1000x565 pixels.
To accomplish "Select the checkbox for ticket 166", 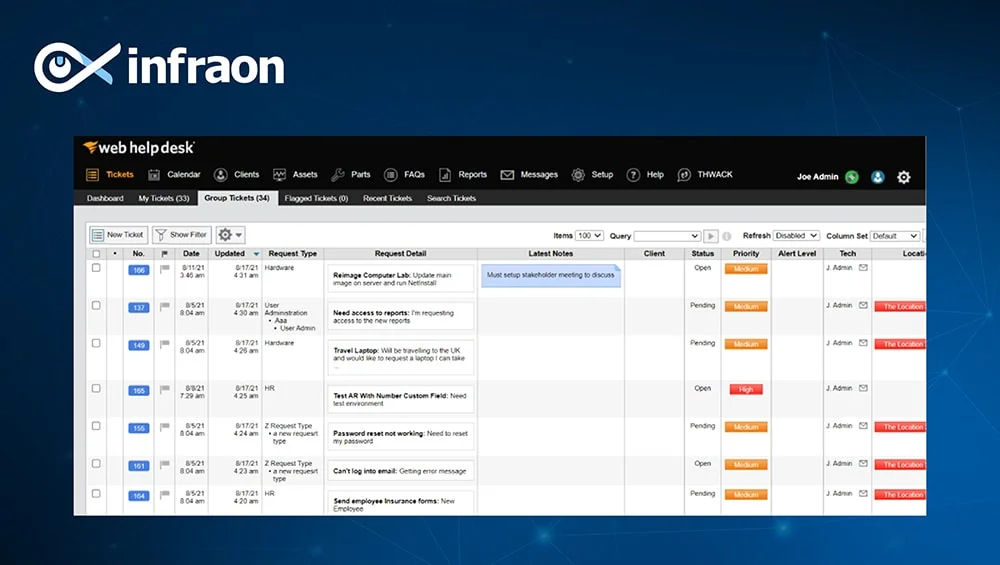I will point(96,268).
